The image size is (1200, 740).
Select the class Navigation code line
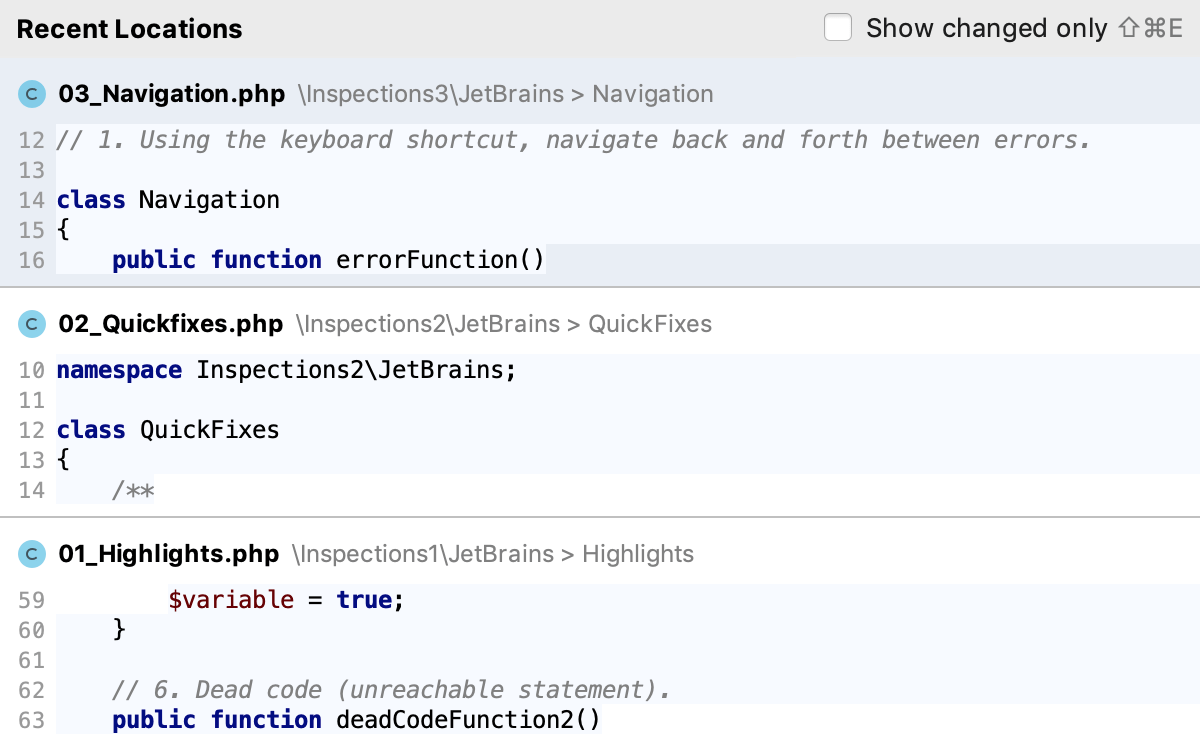pyautogui.click(x=168, y=200)
